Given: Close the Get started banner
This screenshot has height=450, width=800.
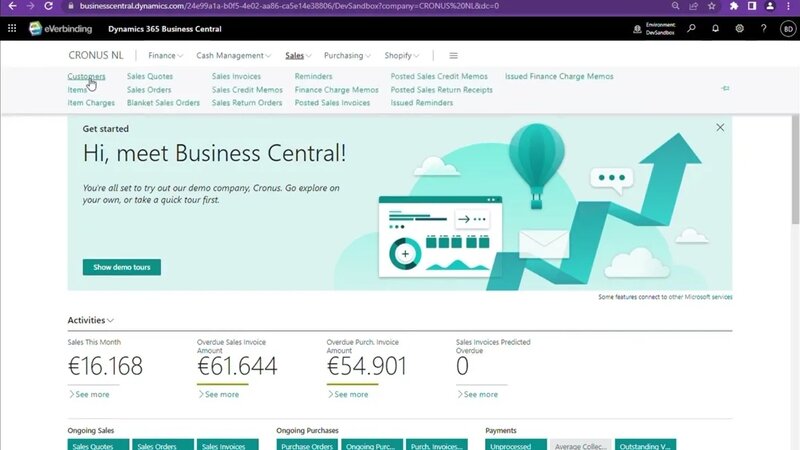Looking at the screenshot, I should coord(720,128).
